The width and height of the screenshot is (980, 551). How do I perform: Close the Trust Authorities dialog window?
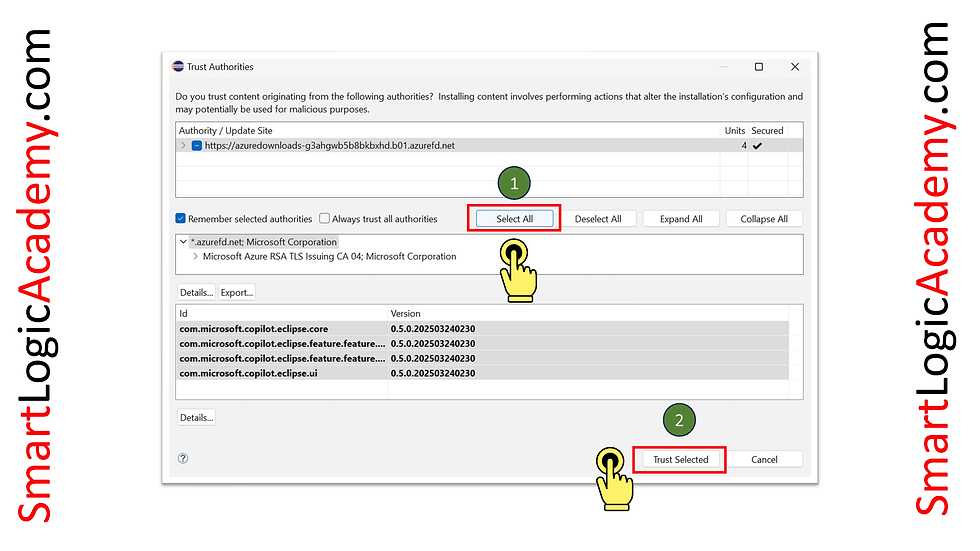[795, 67]
